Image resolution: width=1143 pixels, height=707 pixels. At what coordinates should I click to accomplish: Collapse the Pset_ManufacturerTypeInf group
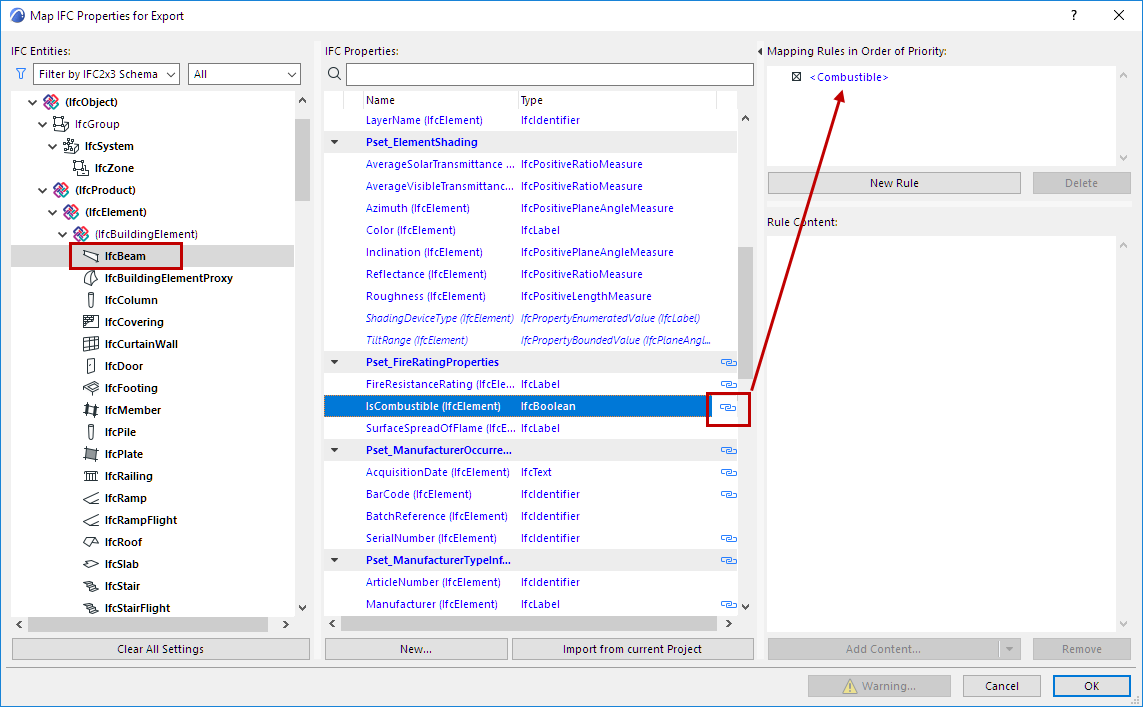click(335, 560)
